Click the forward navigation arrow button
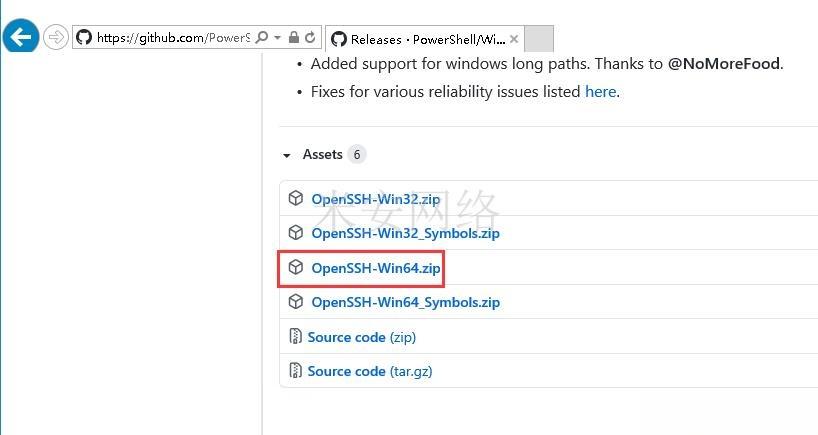 [x=55, y=37]
